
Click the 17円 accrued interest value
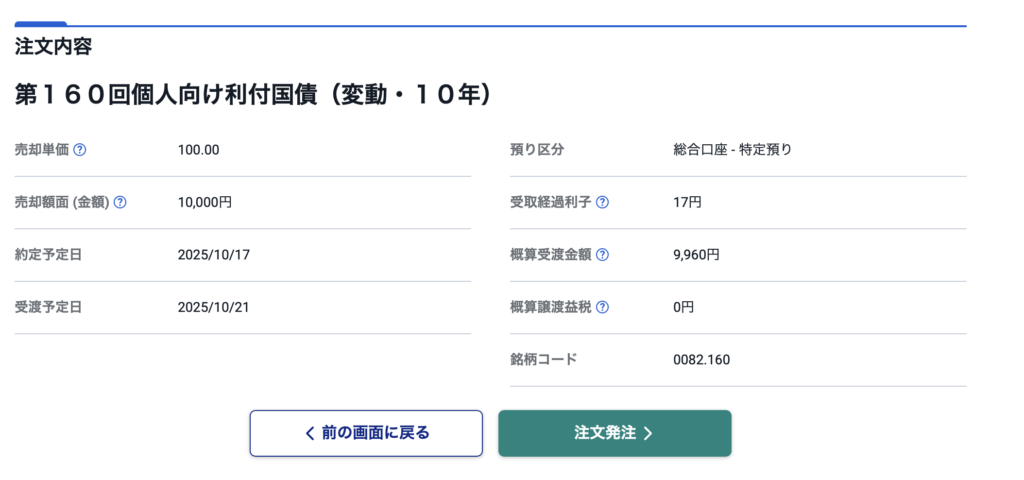pos(687,202)
